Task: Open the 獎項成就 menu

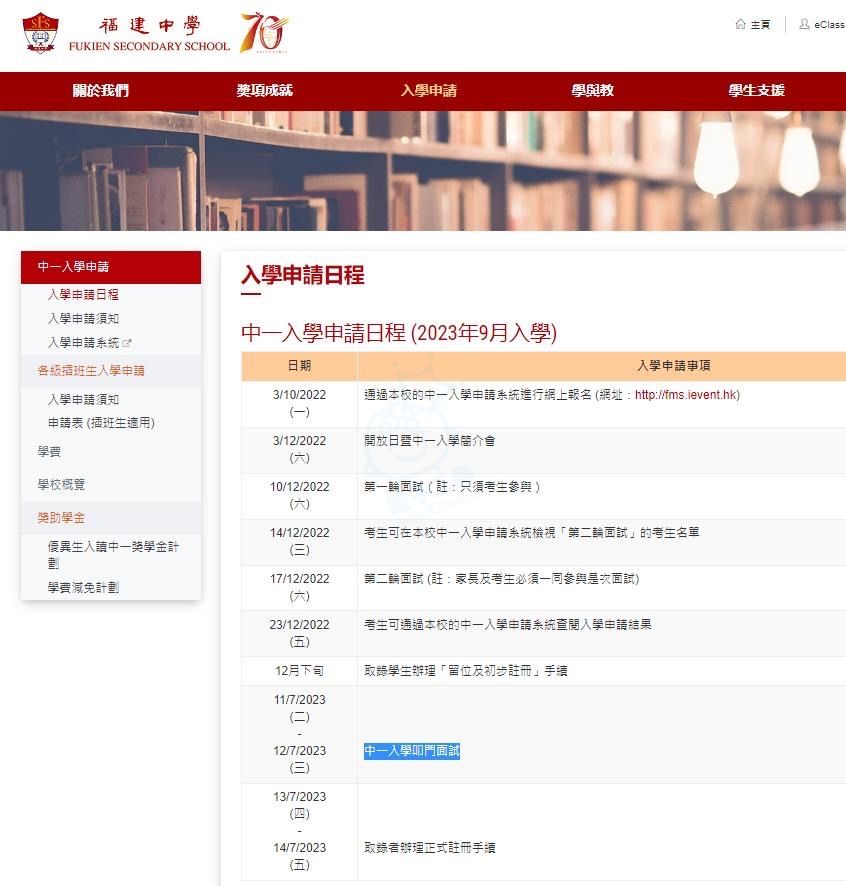Action: [x=265, y=91]
